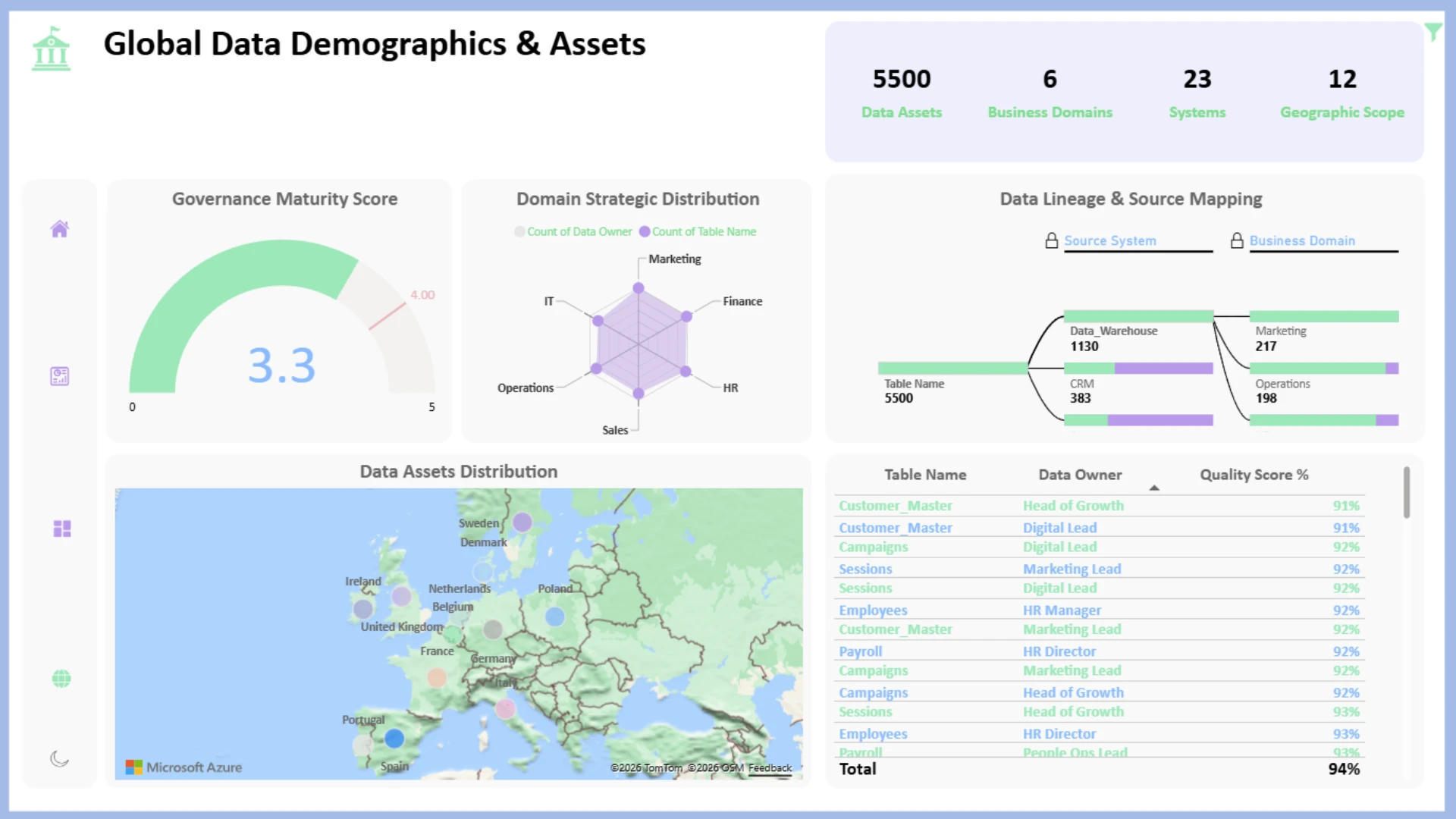Screen dimensions: 1456x819
Task: Sort by Quality Score % column header
Action: [1254, 475]
